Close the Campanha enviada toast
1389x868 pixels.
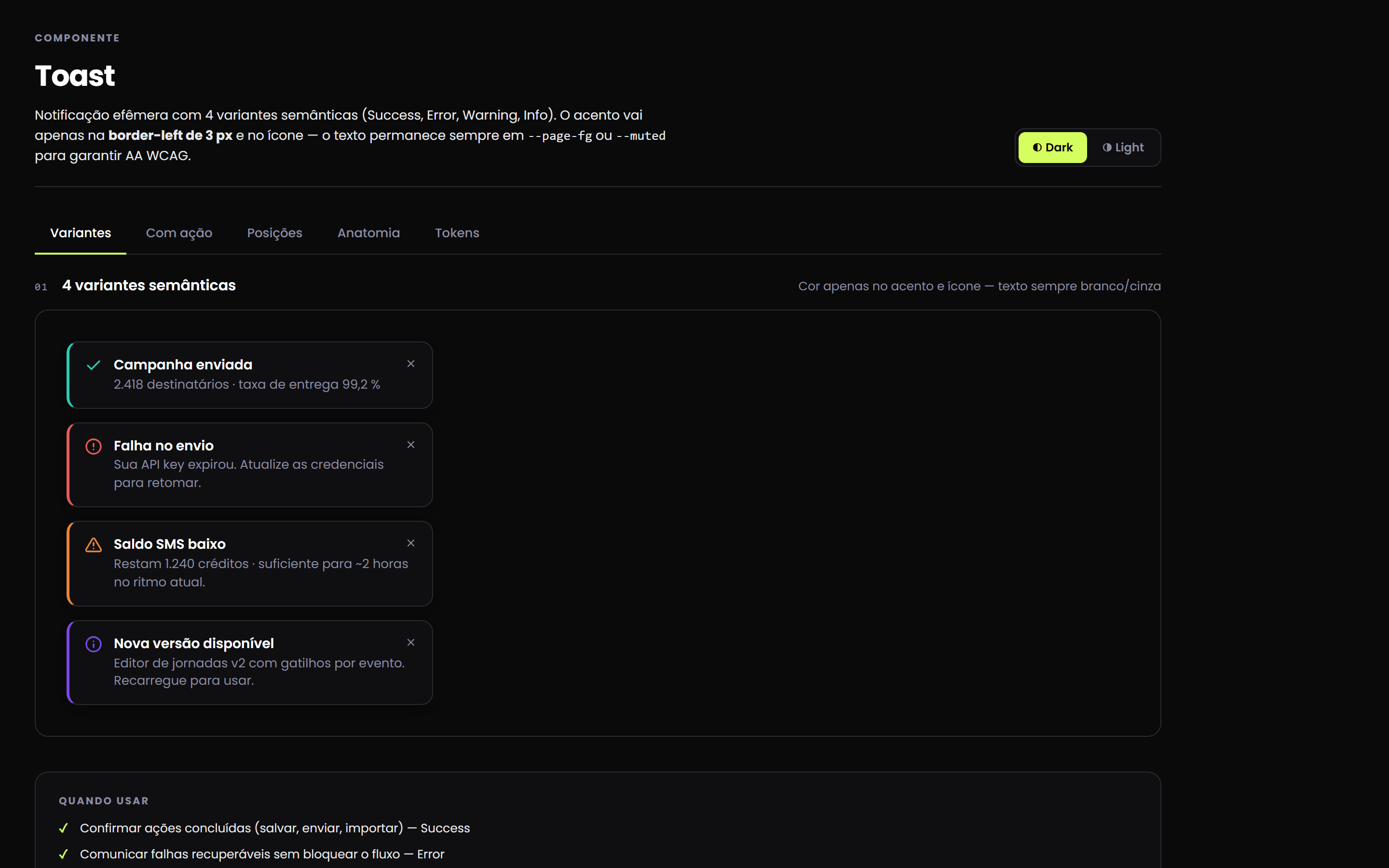point(410,364)
